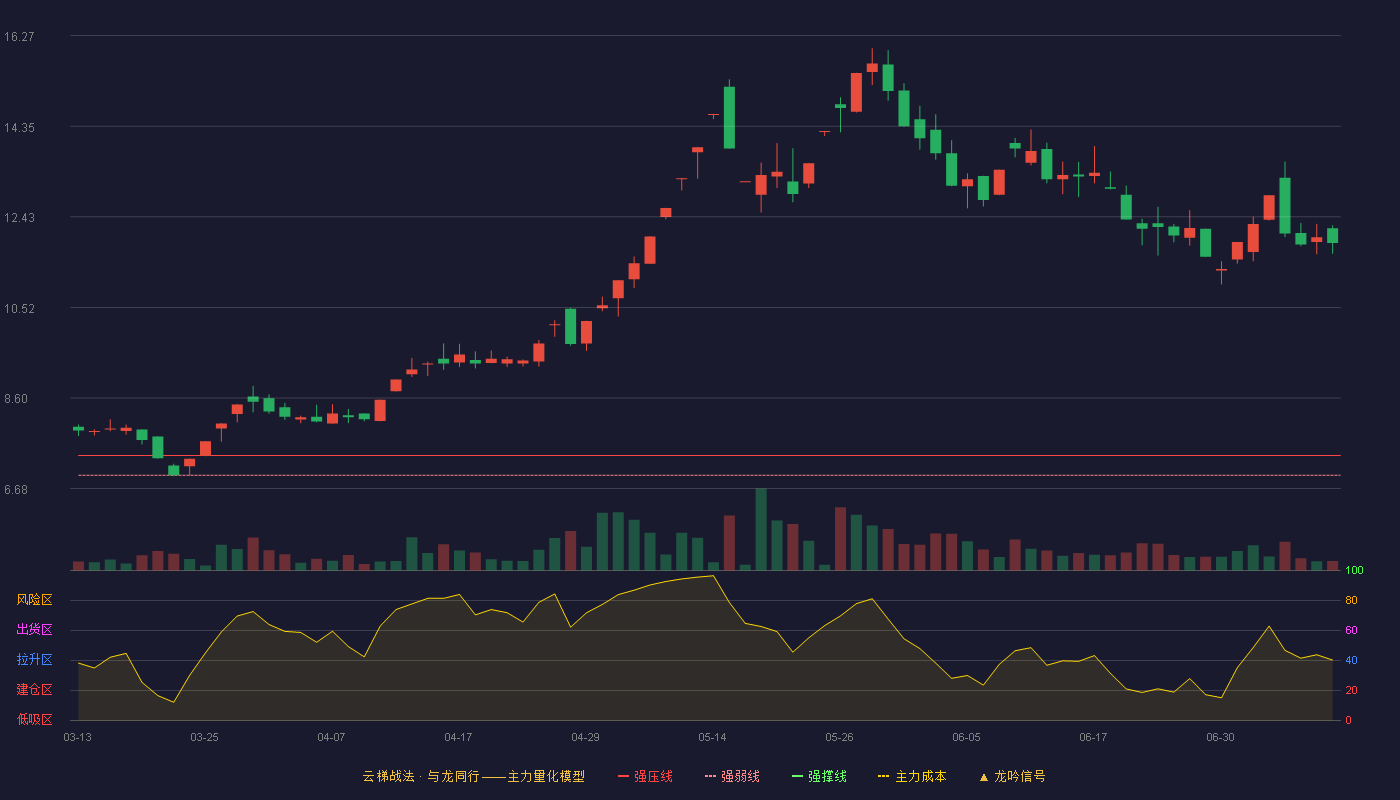Image resolution: width=1400 pixels, height=800 pixels.
Task: Click the 风险区 zone label
Action: [x=34, y=600]
